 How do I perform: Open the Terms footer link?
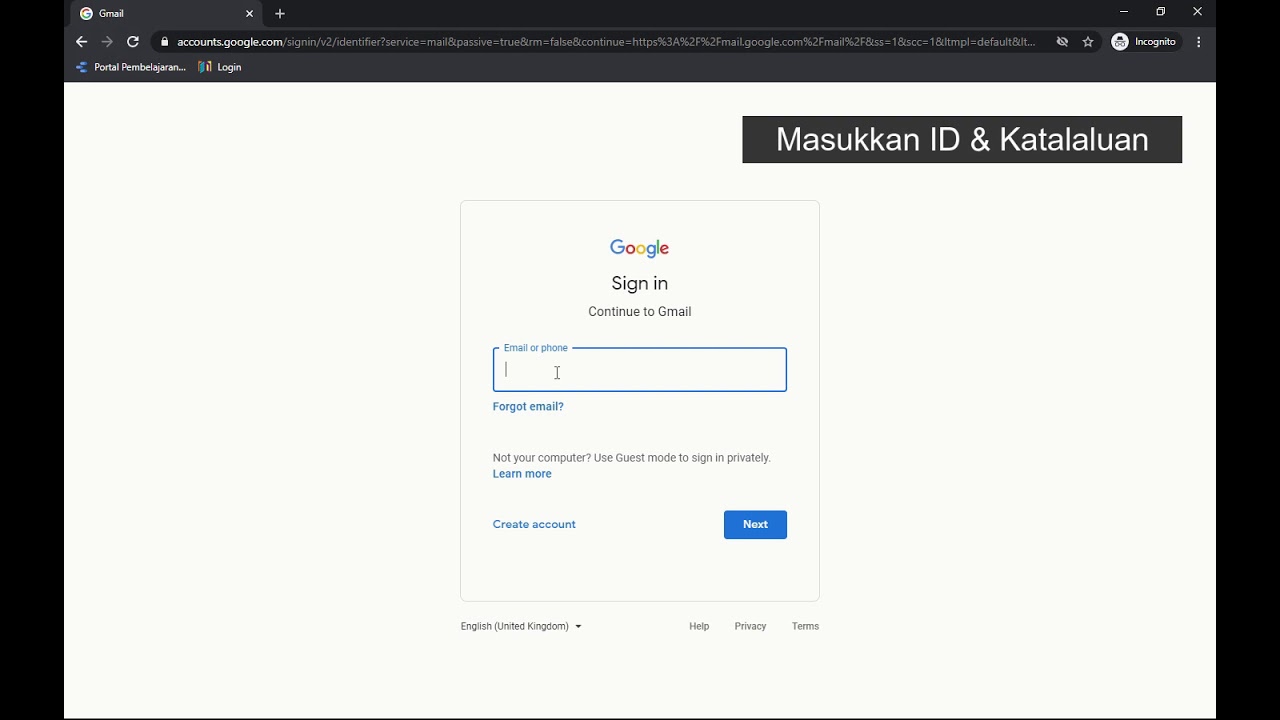[x=805, y=626]
